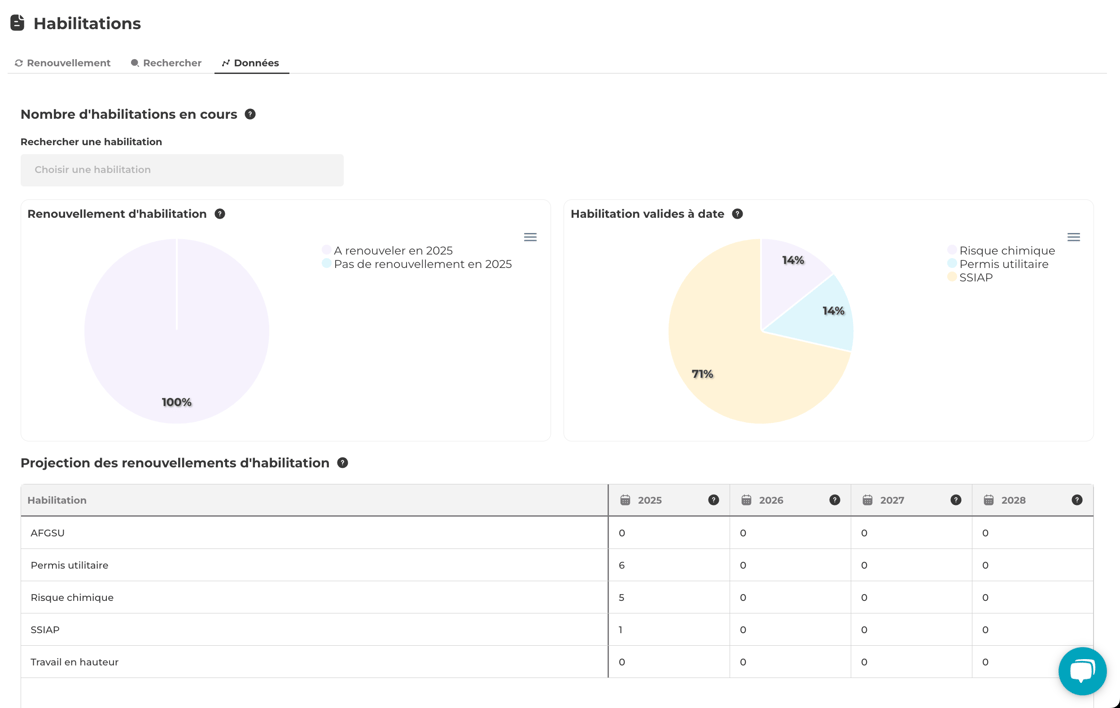The image size is (1120, 708).
Task: Click the Permis utilitaire table row
Action: (69, 565)
